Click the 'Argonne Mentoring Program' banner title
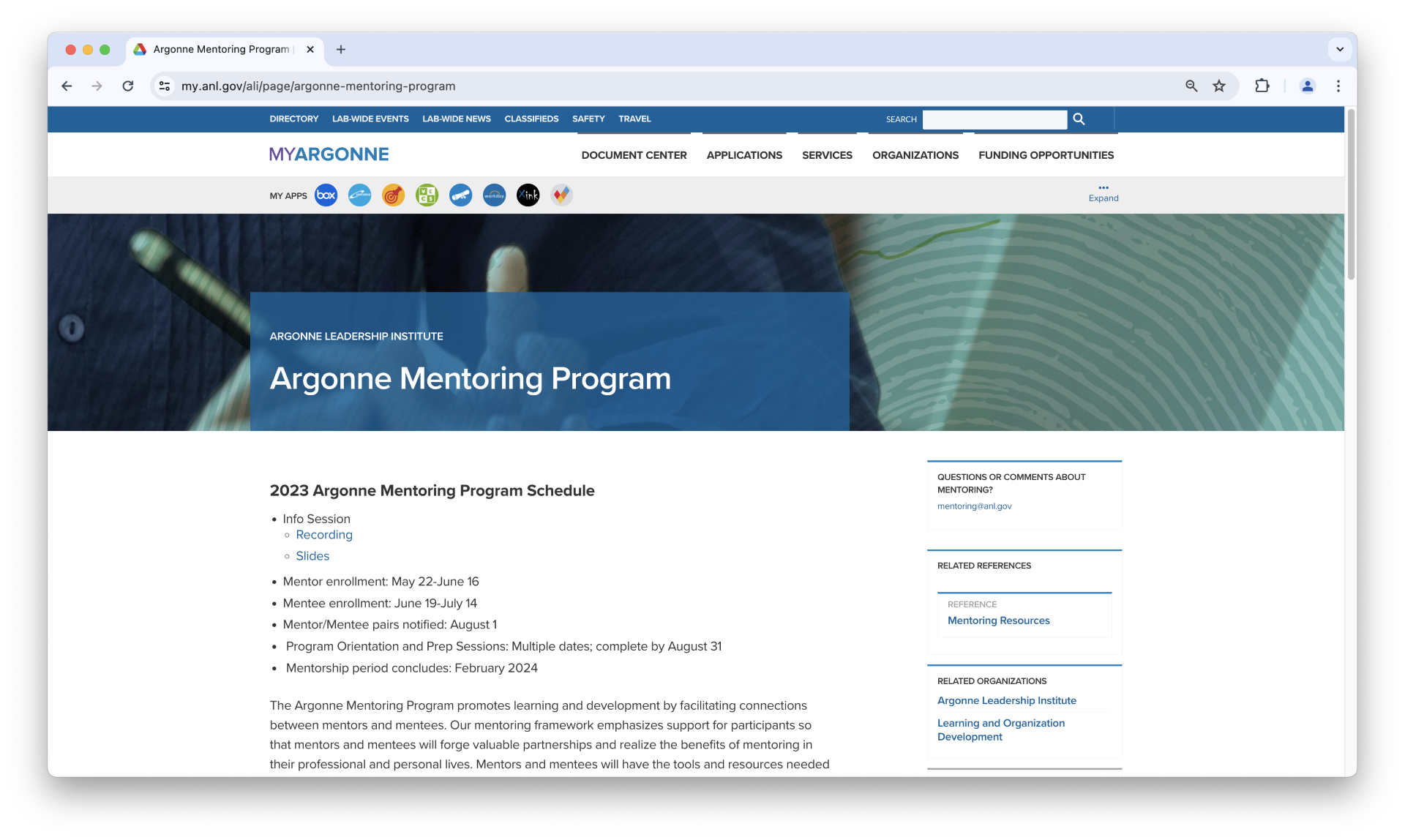This screenshot has height=840, width=1405. [x=470, y=378]
